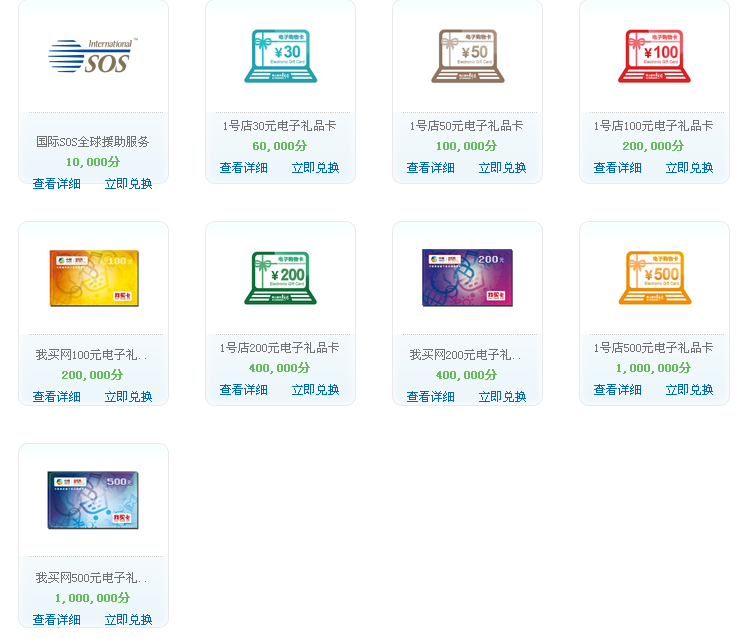Click the title 我买网100元电子礼..
748x638 pixels.
[91, 355]
